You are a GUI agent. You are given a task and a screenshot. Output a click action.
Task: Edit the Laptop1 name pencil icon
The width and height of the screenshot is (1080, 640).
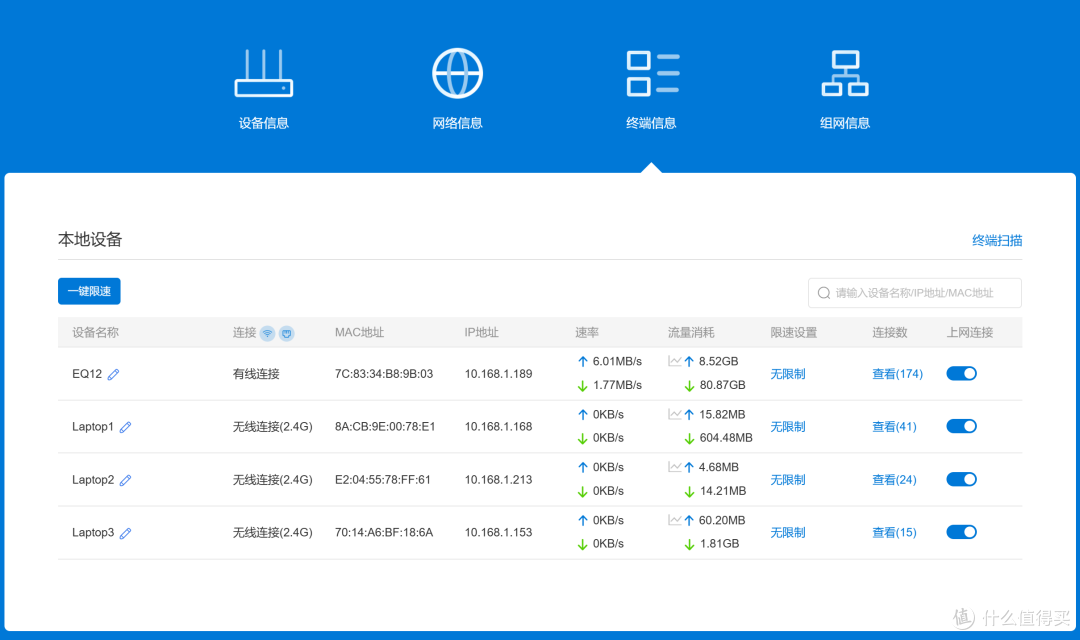click(125, 427)
